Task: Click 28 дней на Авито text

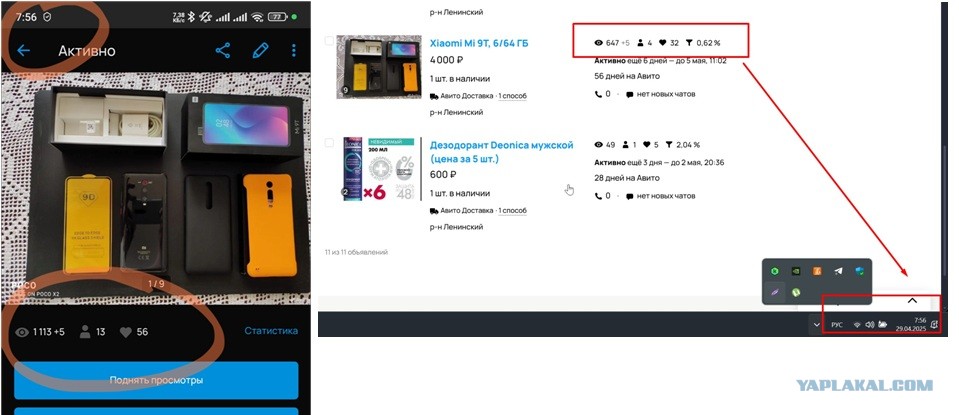Action: tap(627, 178)
